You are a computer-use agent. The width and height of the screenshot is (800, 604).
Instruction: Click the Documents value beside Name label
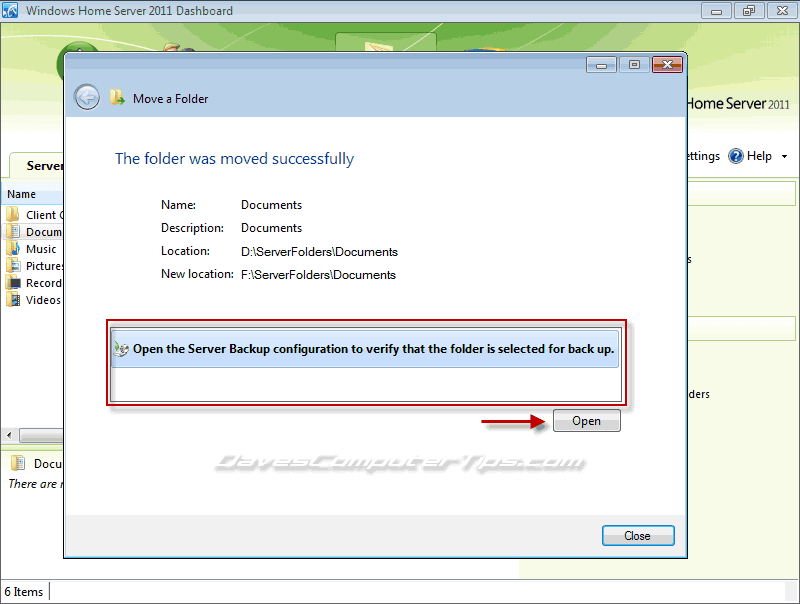[271, 205]
